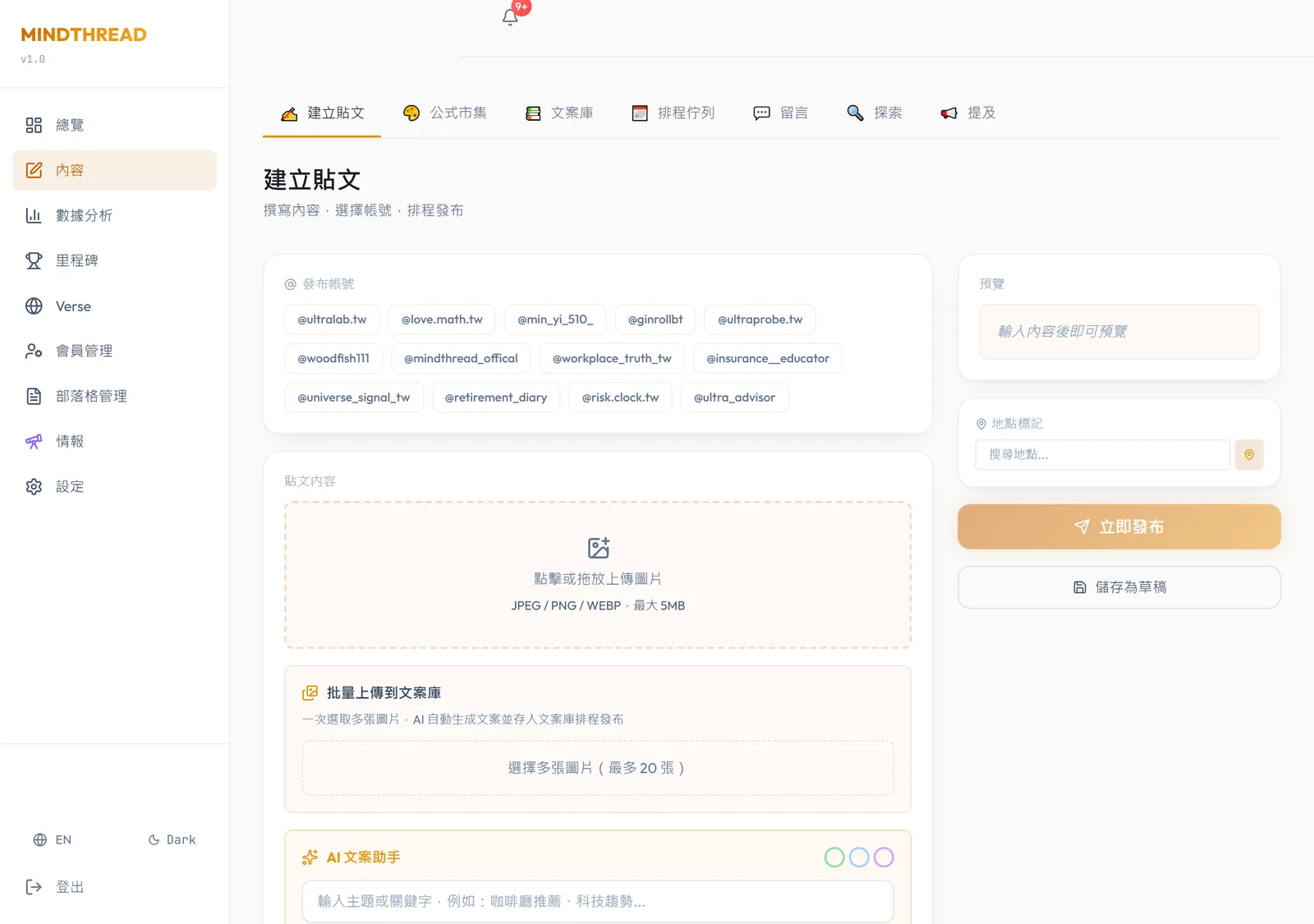Switch to the 文案庫 tab
Image resolution: width=1314 pixels, height=924 pixels.
click(559, 113)
